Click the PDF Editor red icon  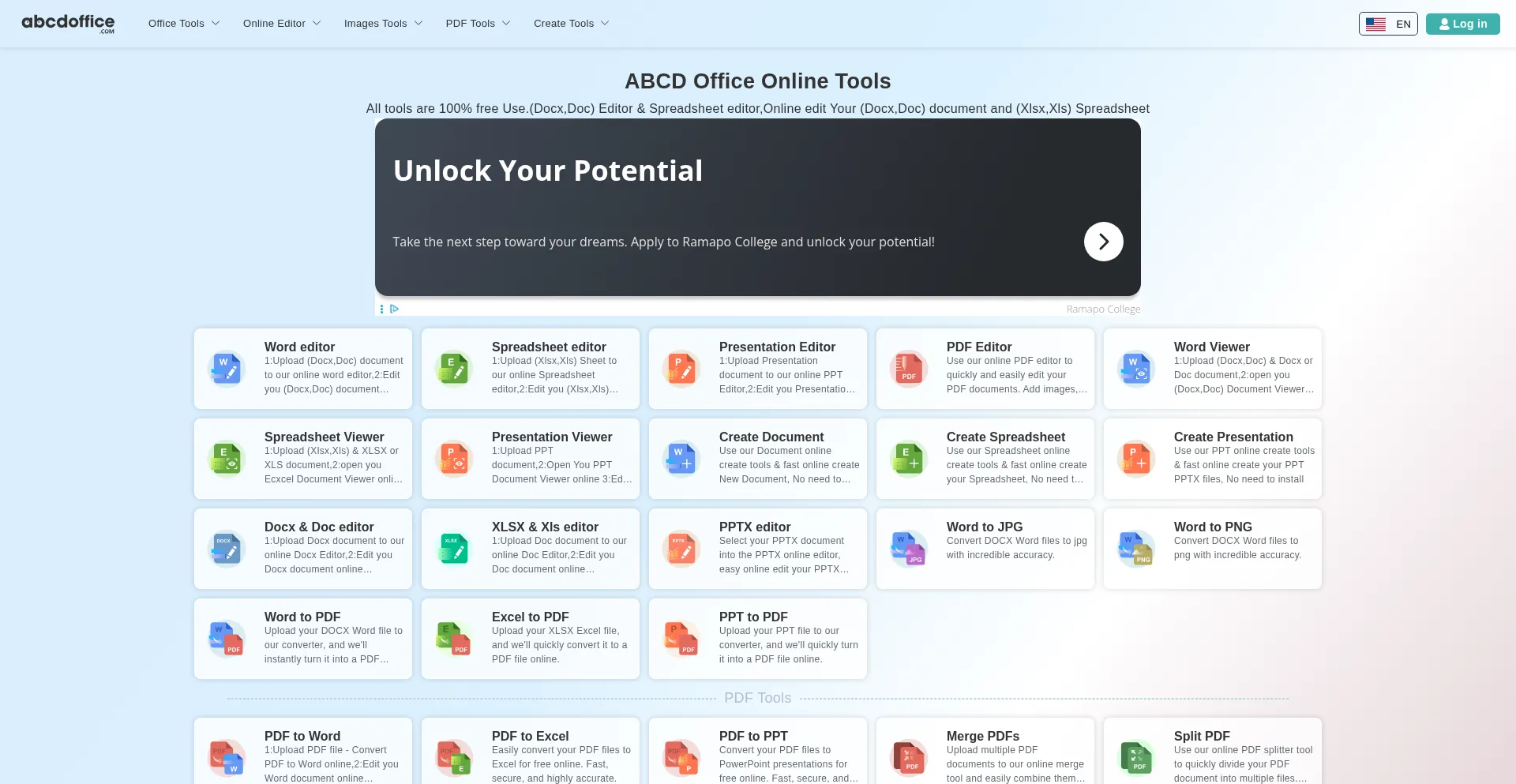pos(909,369)
